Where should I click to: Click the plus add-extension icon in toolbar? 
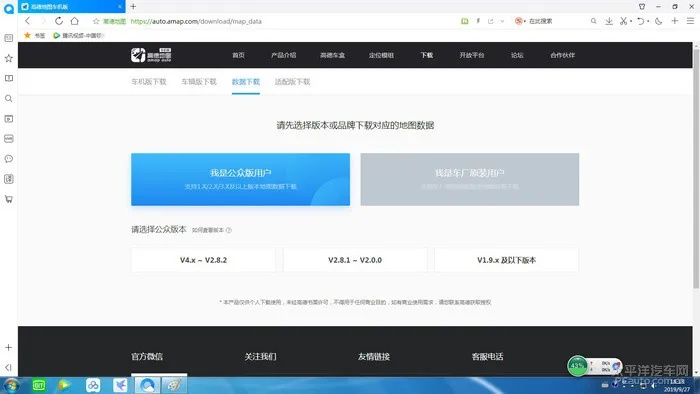(x=675, y=21)
